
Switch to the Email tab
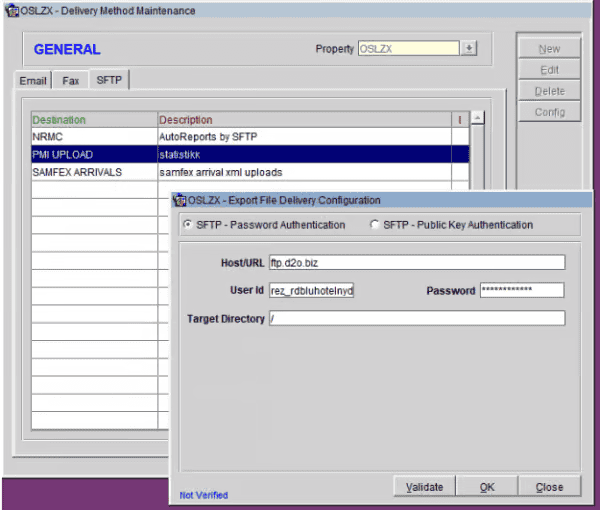(x=33, y=81)
